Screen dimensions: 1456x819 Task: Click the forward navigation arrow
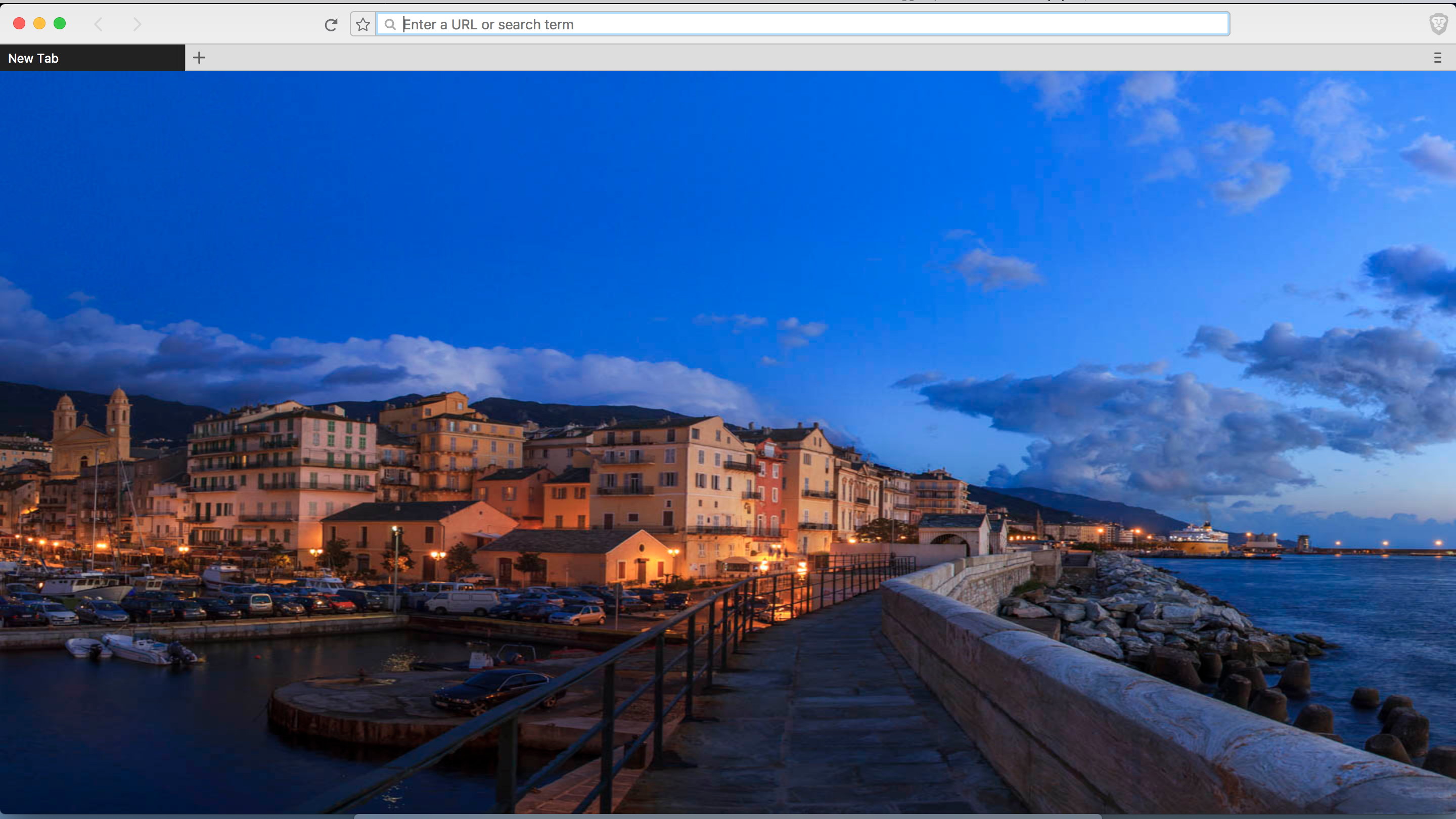point(137,24)
